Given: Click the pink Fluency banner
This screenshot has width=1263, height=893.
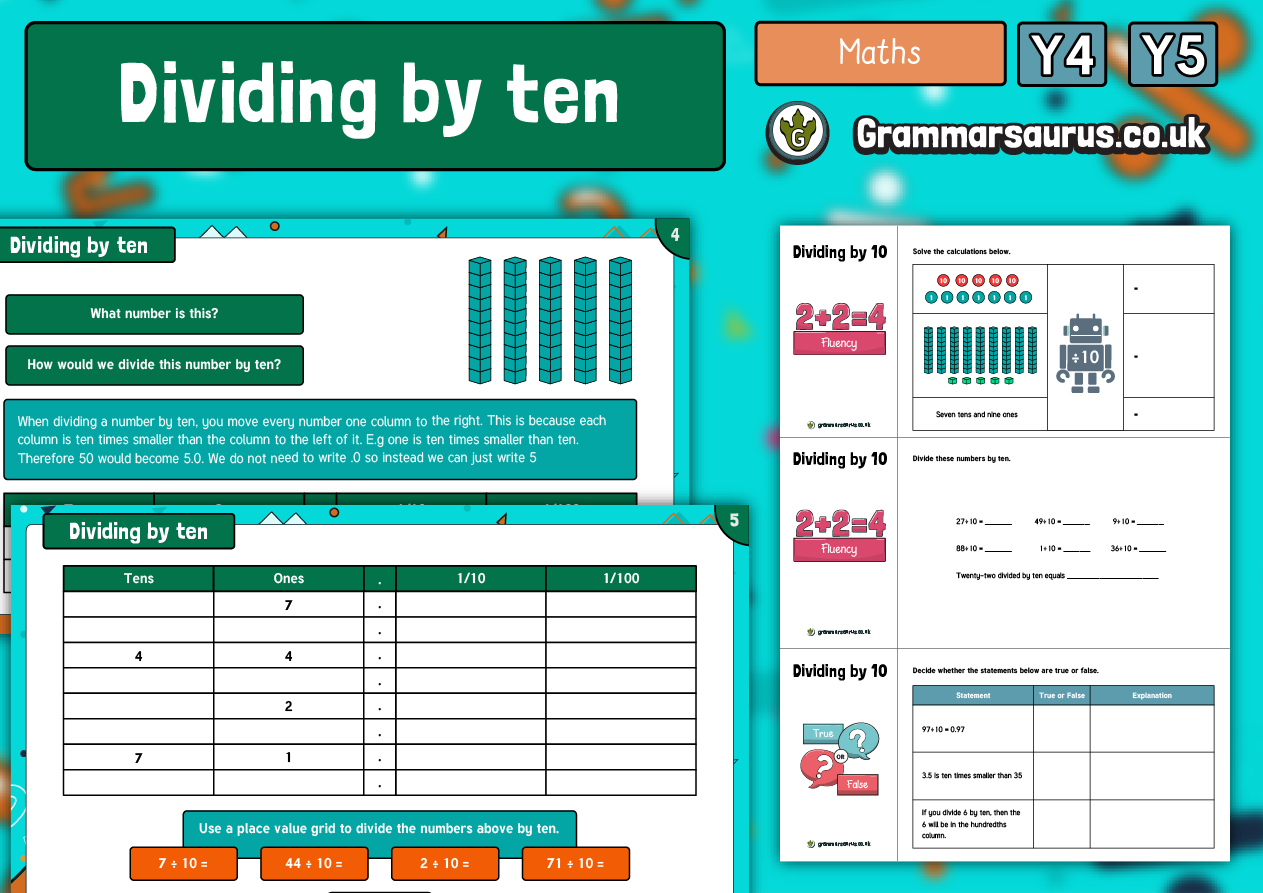Looking at the screenshot, I should click(x=840, y=341).
